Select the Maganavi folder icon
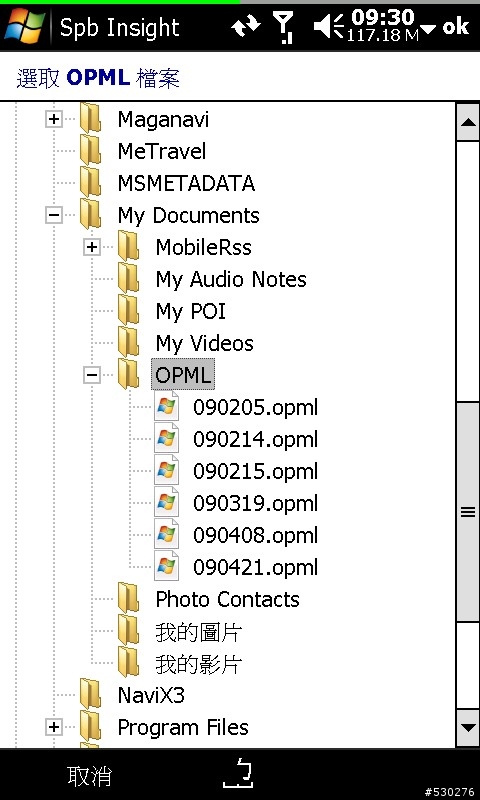Screen dimensions: 480x800 pyautogui.click(x=90, y=118)
